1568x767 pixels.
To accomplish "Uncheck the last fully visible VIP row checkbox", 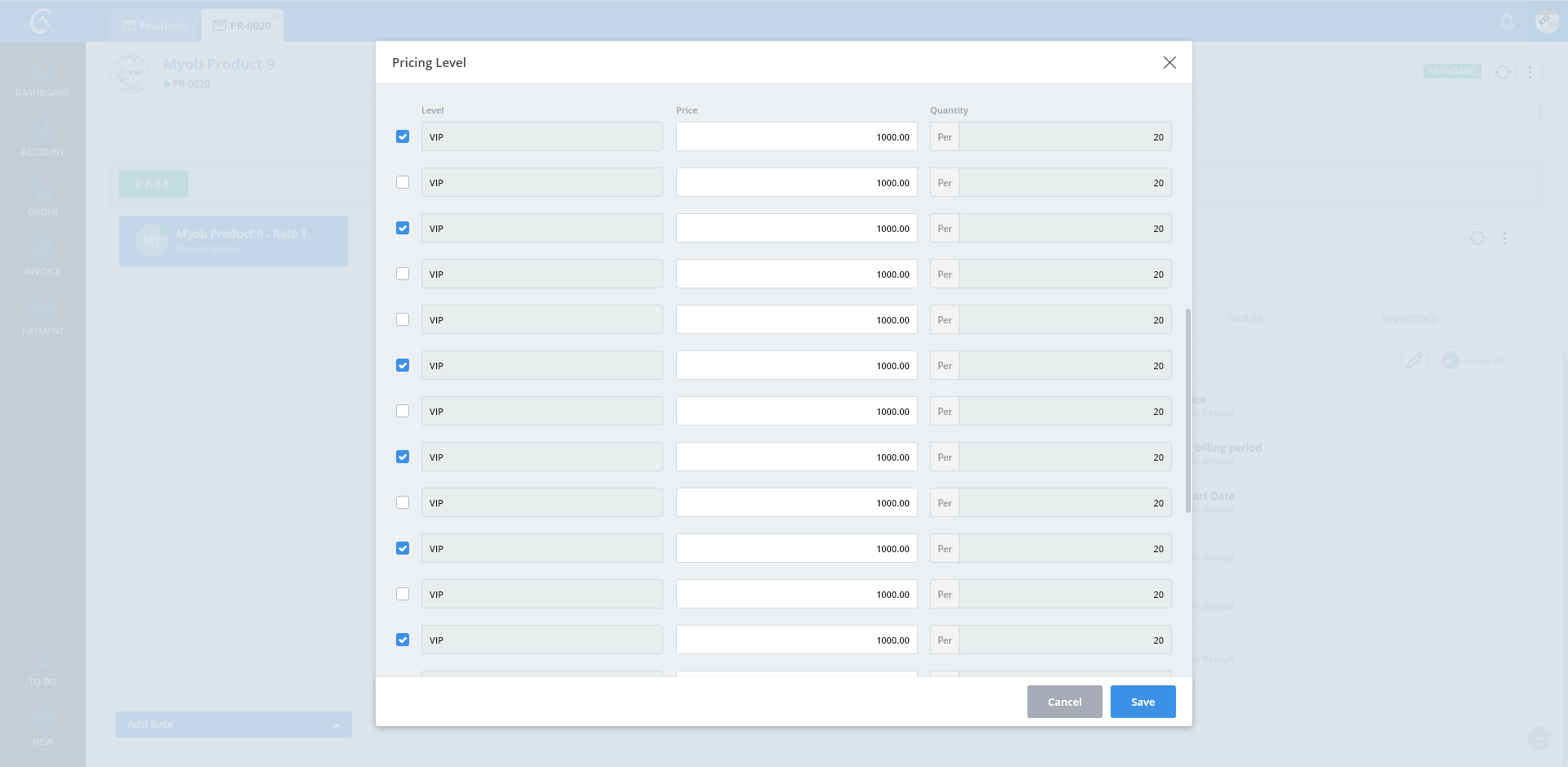I will [x=403, y=640].
